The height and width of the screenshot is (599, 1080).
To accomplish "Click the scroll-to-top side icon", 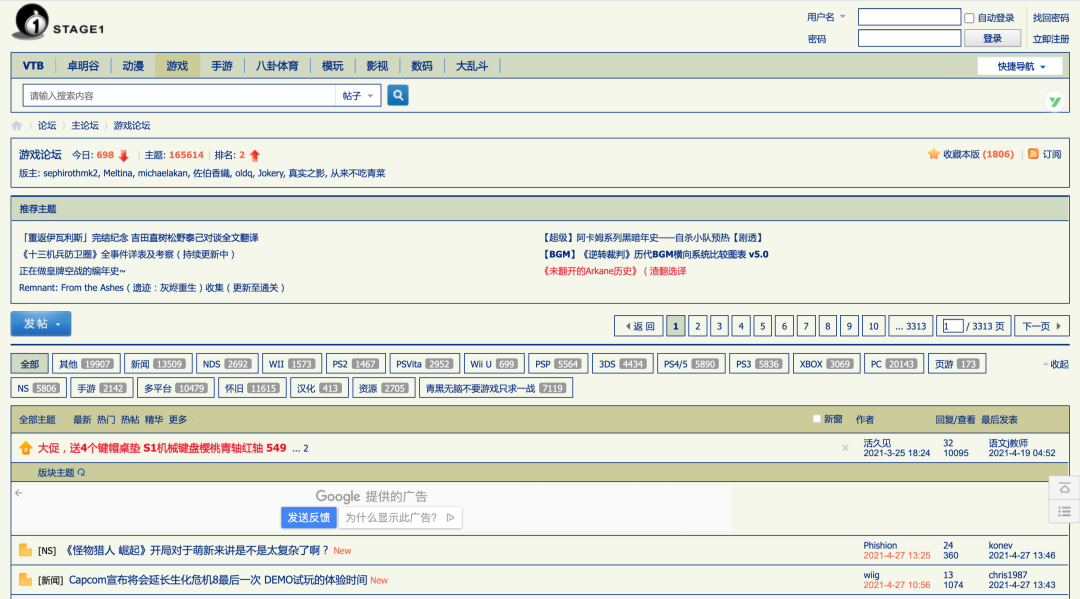I will (x=1064, y=488).
